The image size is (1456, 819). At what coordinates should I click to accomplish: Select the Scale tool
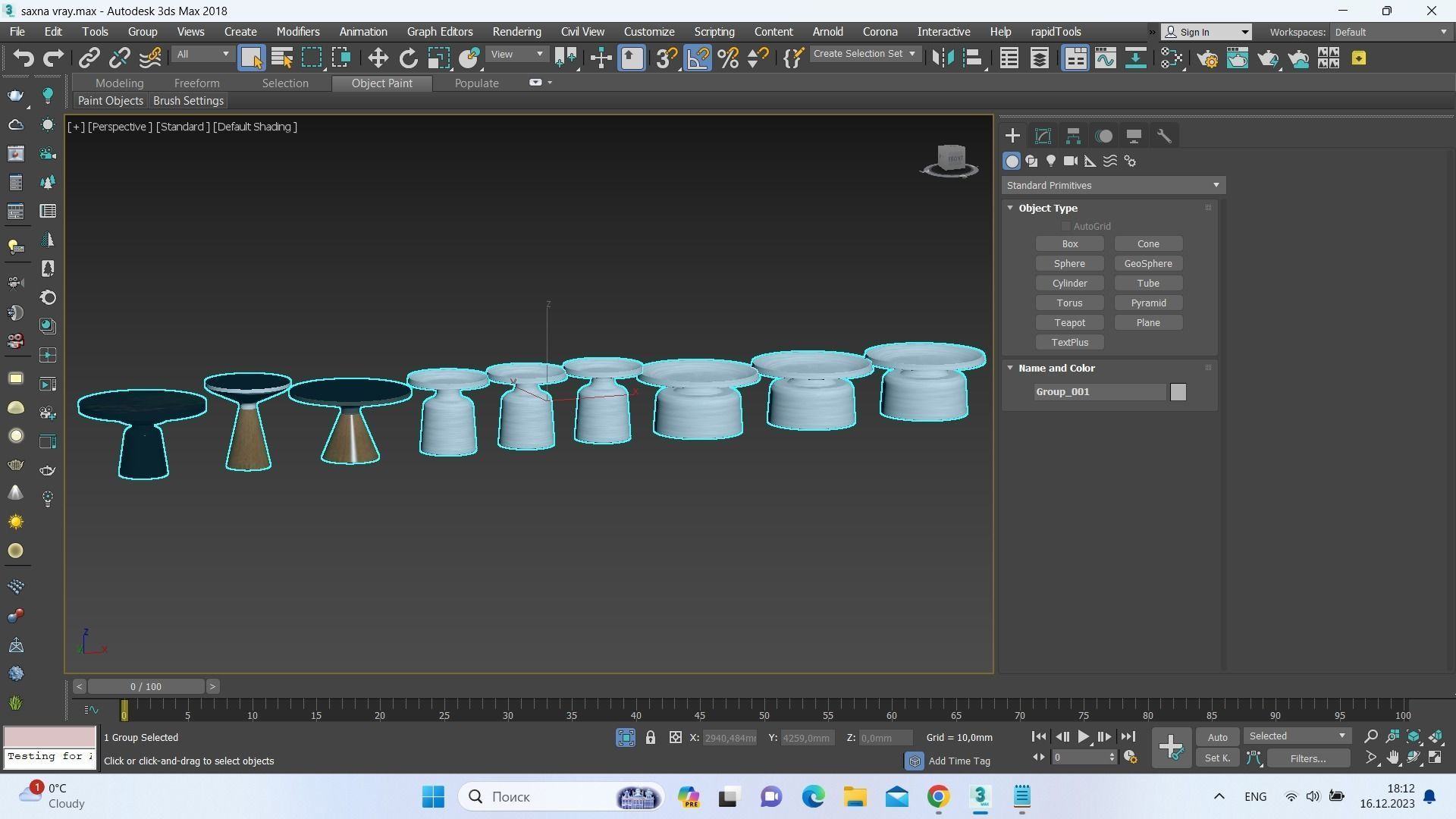tap(438, 58)
